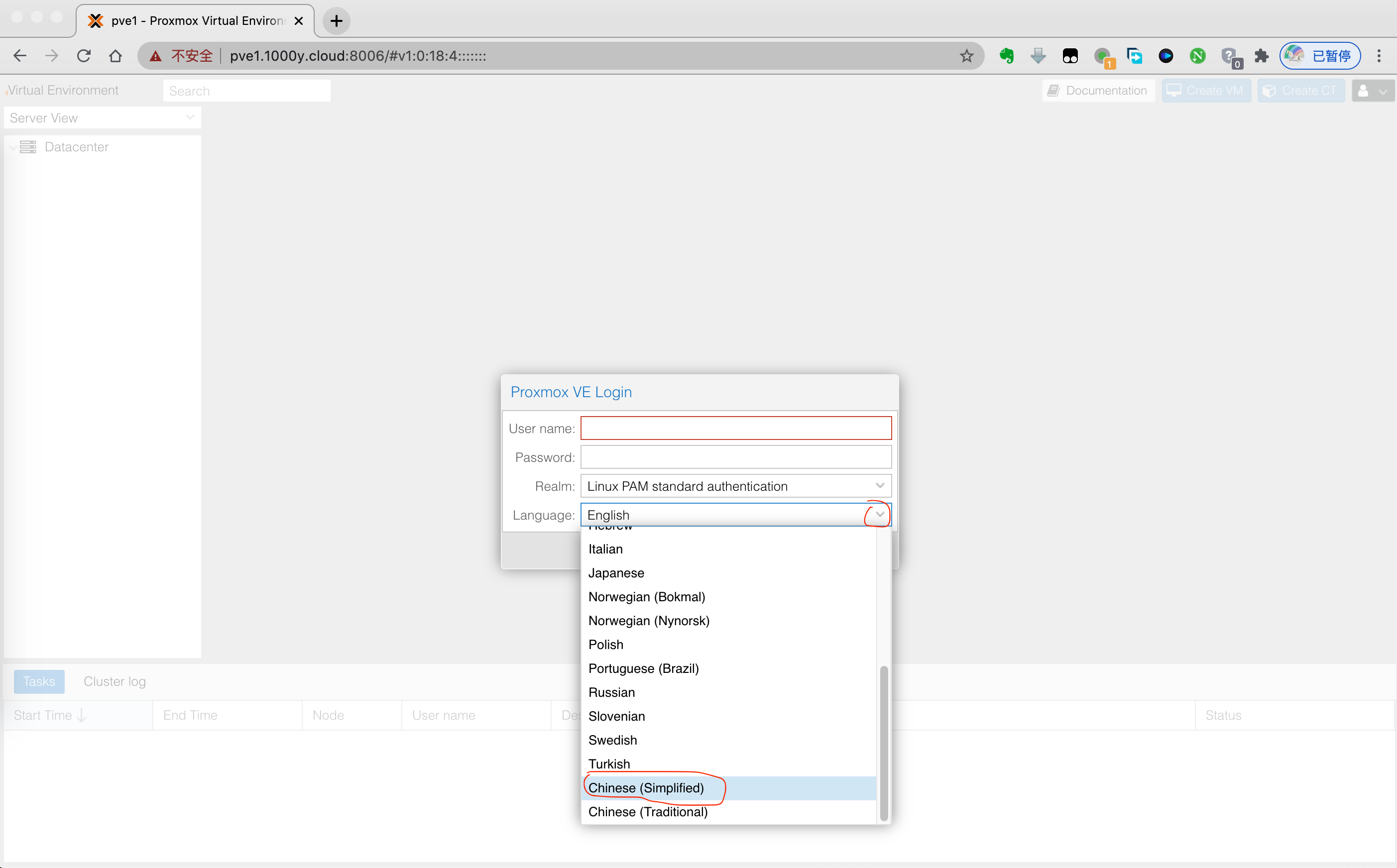The width and height of the screenshot is (1397, 868).
Task: Open the green N extension
Action: pyautogui.click(x=1198, y=56)
